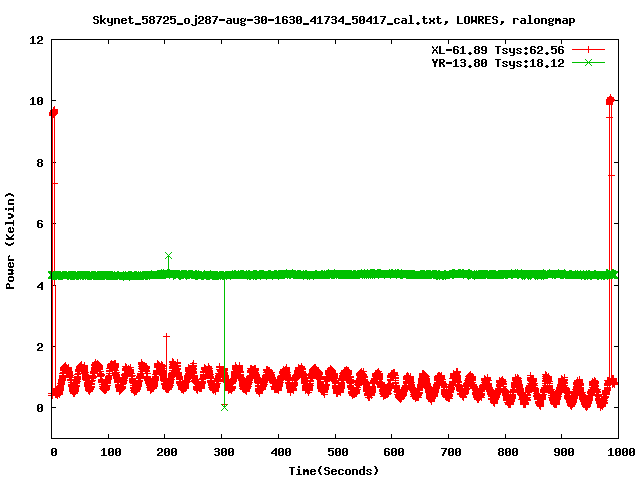The height and width of the screenshot is (480, 640).
Task: Click the green X marker at zero power
Action: pyautogui.click(x=224, y=407)
